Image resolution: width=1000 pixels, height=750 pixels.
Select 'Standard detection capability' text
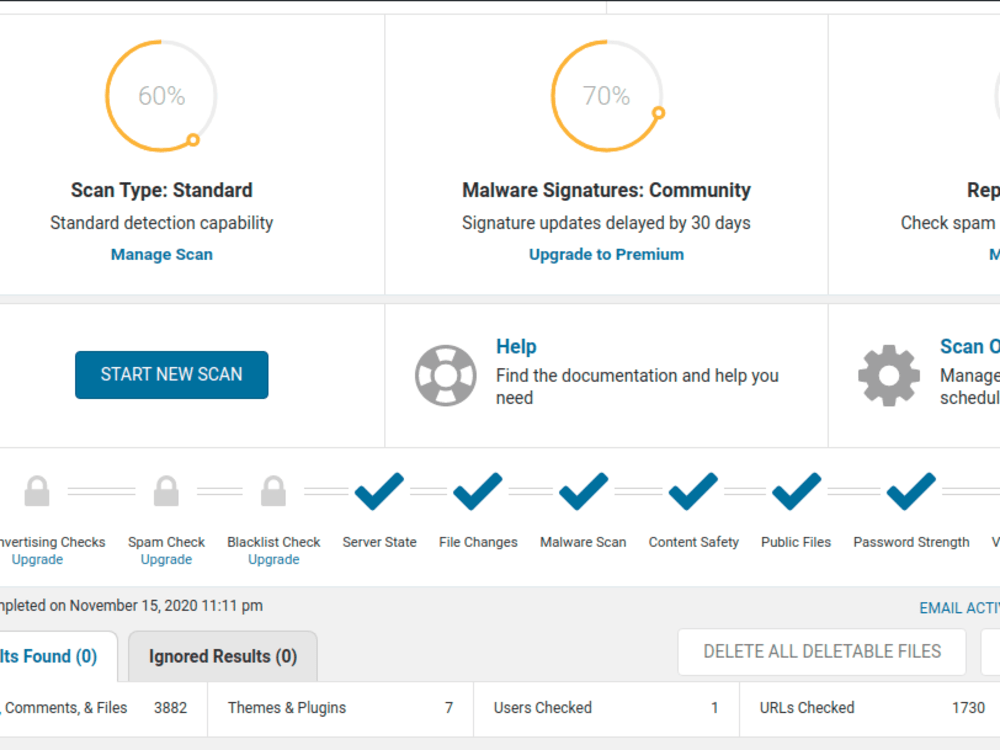[162, 223]
